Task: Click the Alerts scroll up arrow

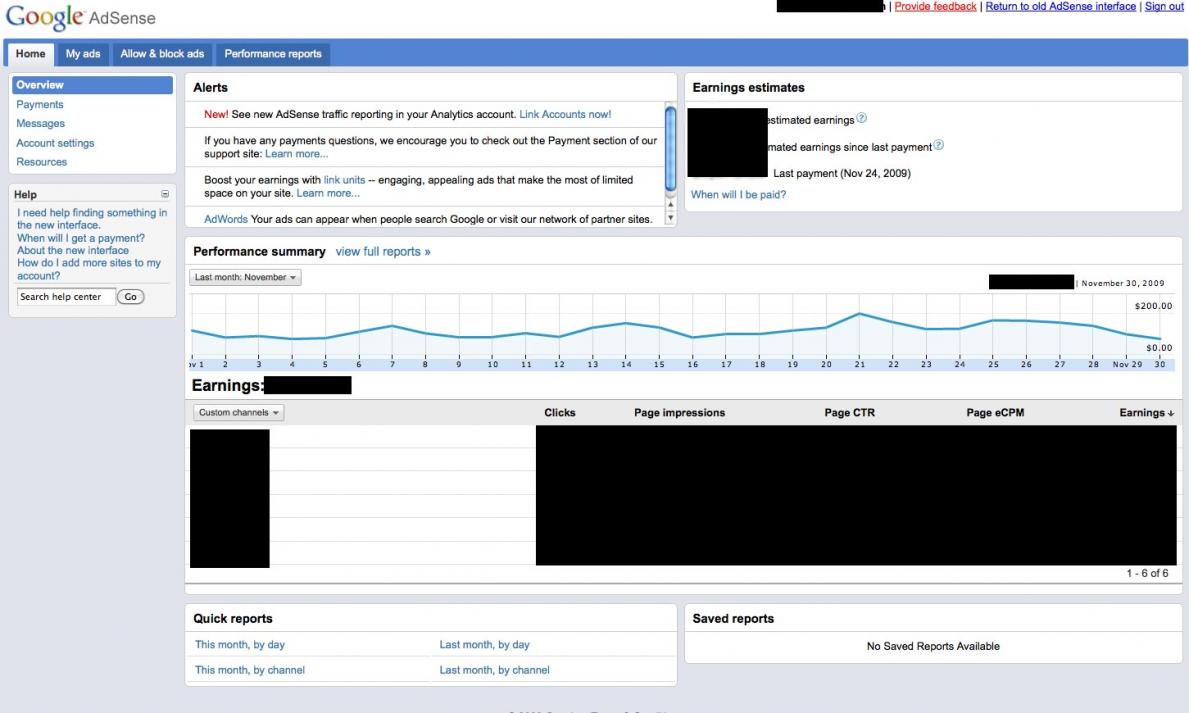Action: tap(670, 205)
